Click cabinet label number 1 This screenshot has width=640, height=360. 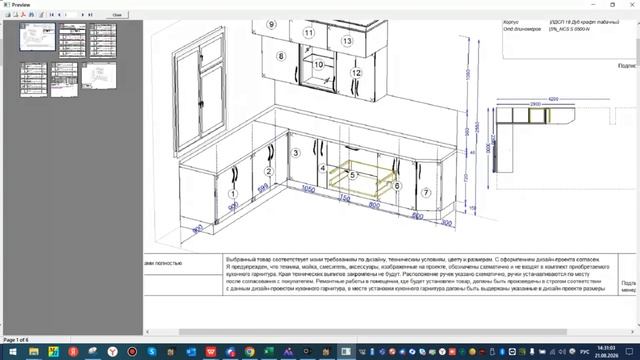[233, 194]
